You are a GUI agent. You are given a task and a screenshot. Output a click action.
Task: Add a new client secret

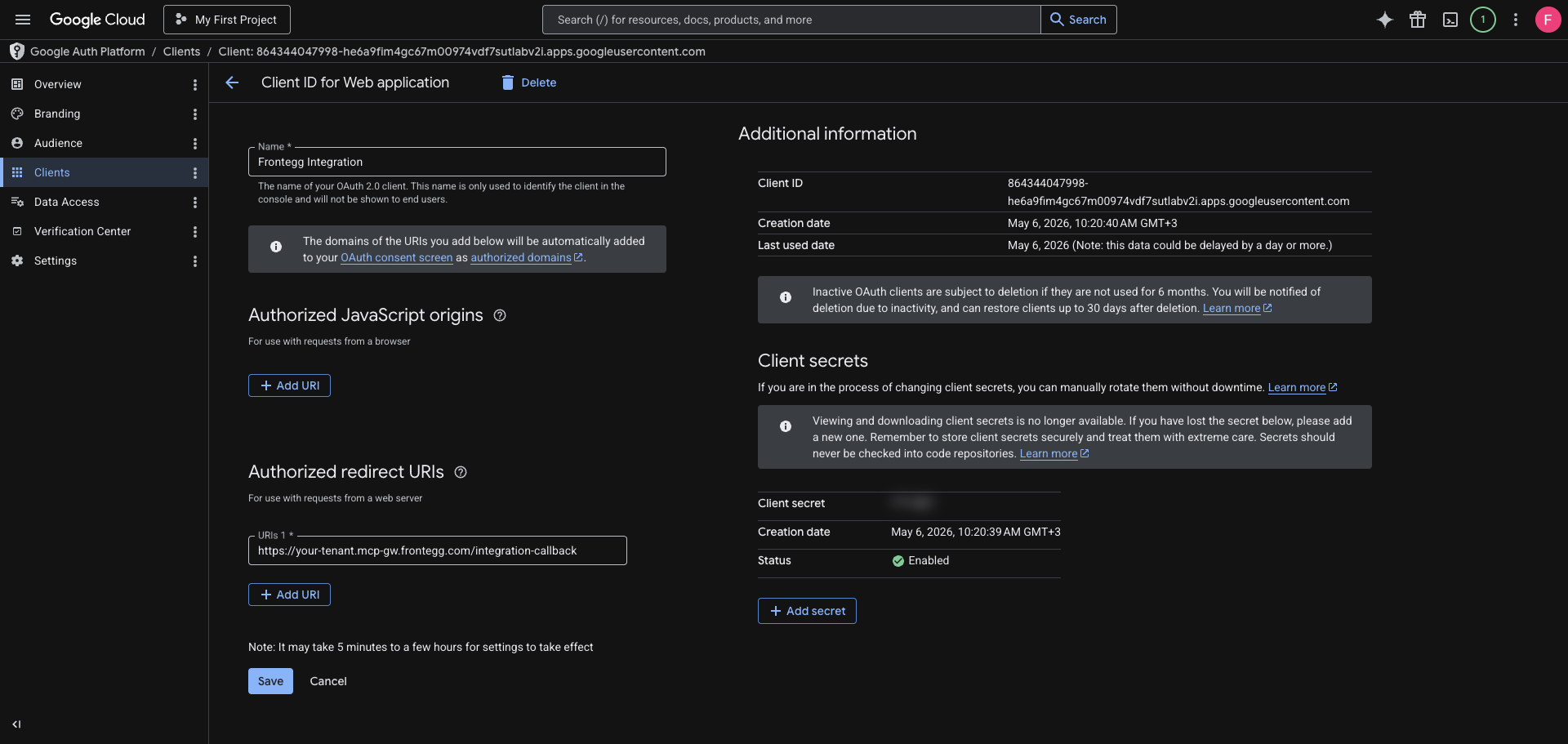(x=807, y=611)
